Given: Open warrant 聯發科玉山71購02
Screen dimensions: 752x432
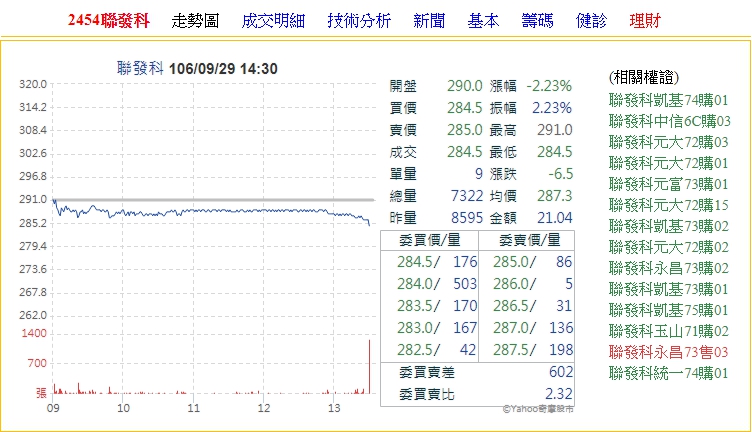Looking at the screenshot, I should 669,331.
